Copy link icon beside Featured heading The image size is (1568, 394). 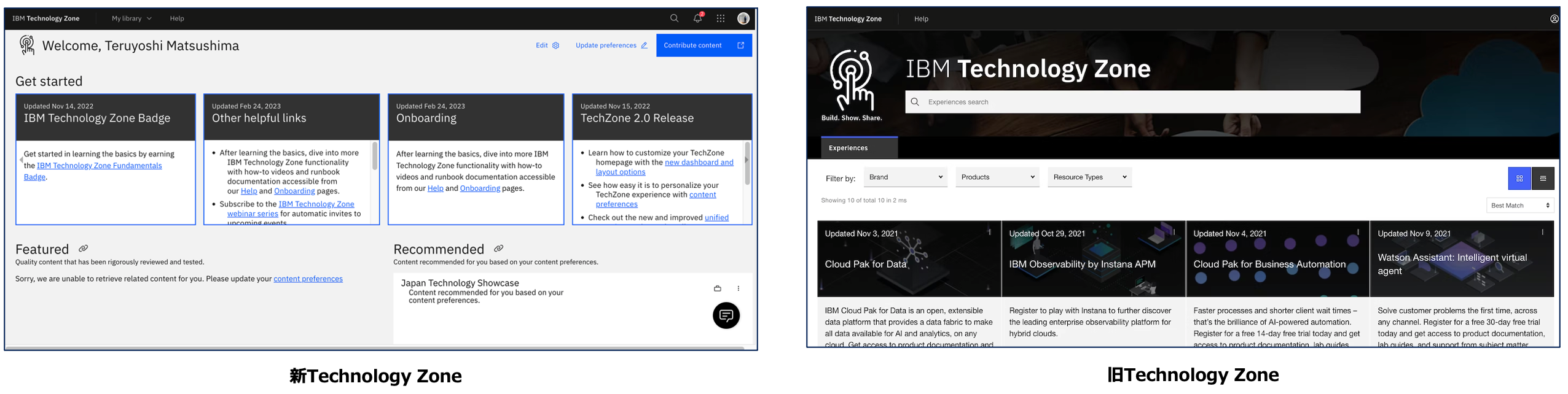[x=83, y=249]
